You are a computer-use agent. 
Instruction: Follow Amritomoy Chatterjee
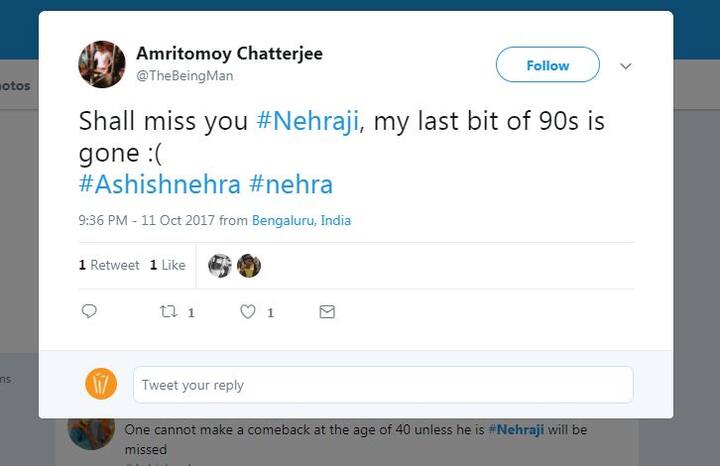pos(548,65)
